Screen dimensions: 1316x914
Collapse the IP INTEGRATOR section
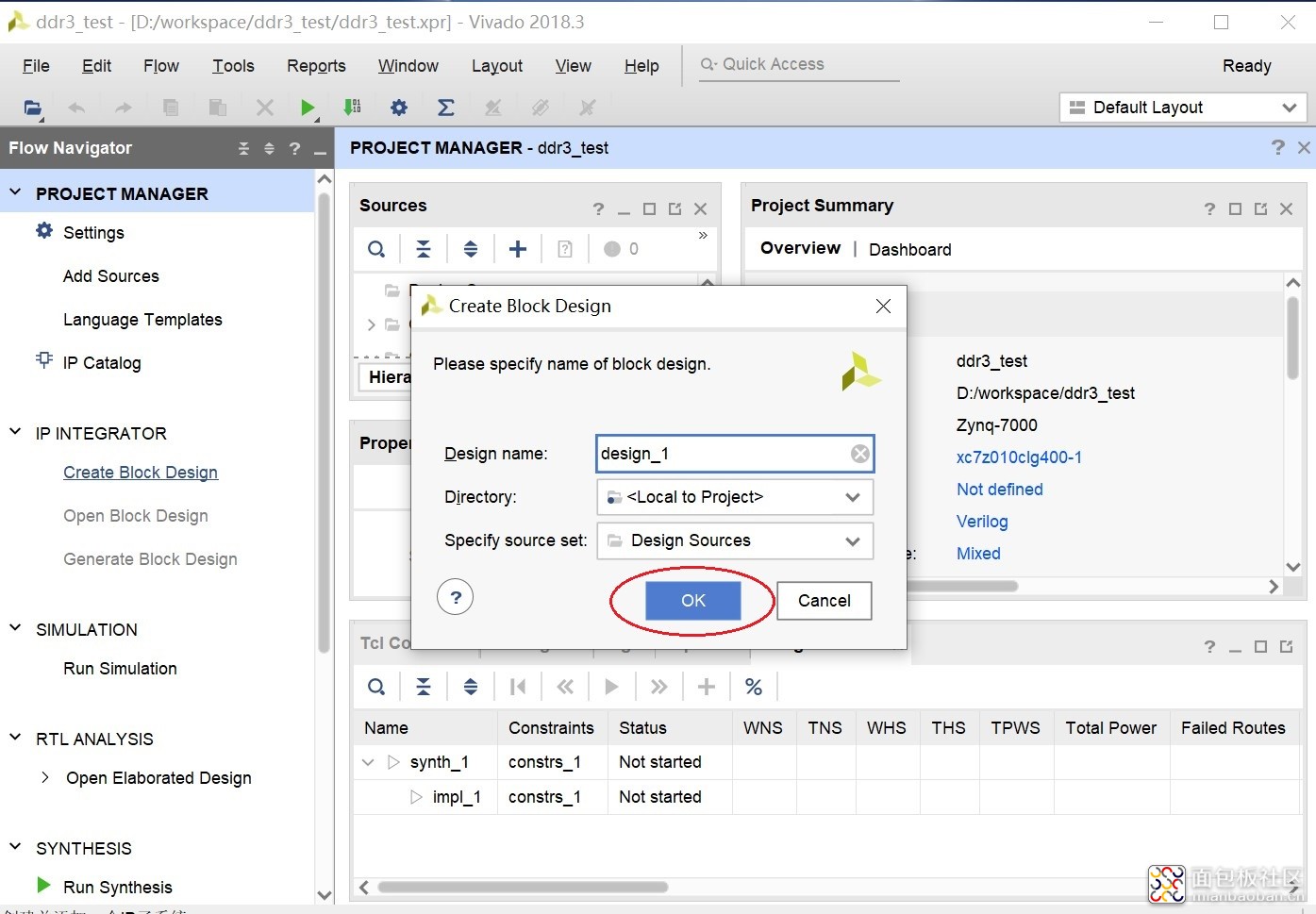[x=15, y=432]
